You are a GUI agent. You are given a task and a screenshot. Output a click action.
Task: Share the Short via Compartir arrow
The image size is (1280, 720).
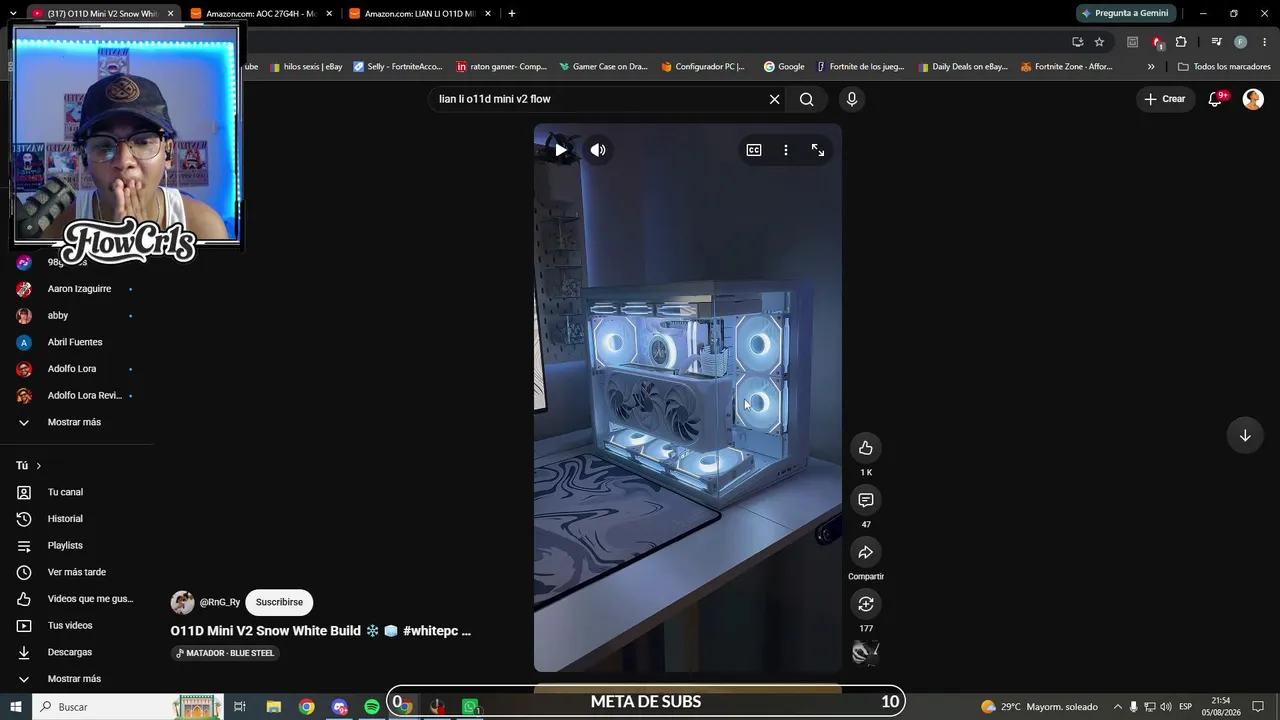(x=866, y=552)
